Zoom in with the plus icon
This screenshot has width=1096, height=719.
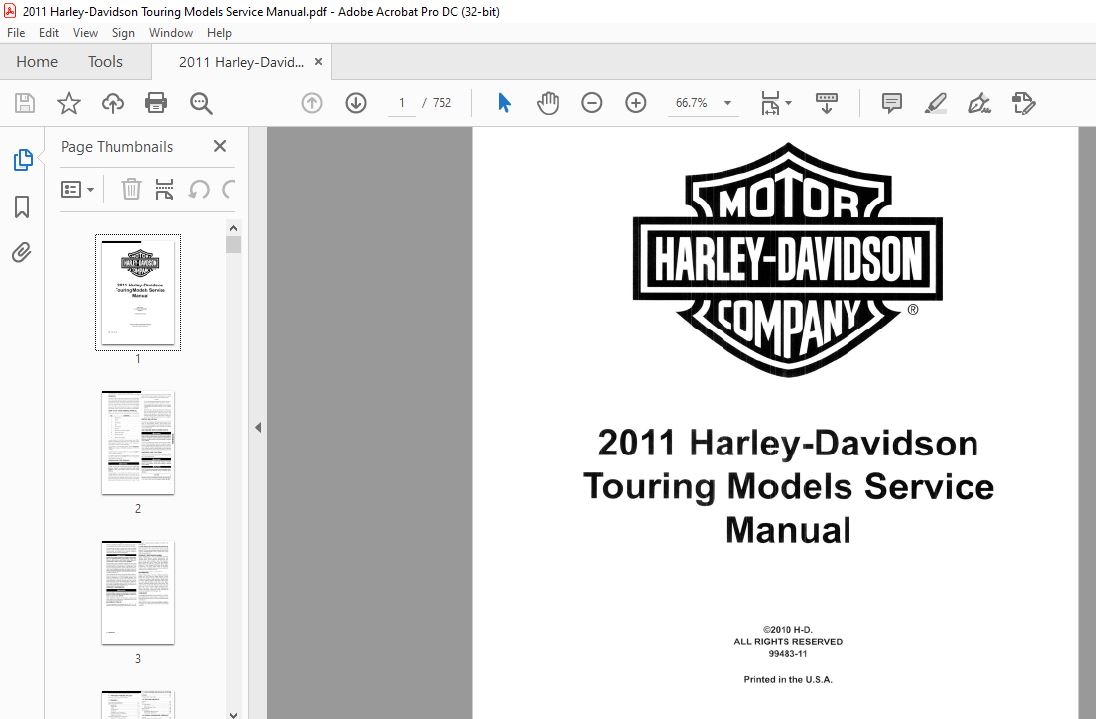click(635, 103)
